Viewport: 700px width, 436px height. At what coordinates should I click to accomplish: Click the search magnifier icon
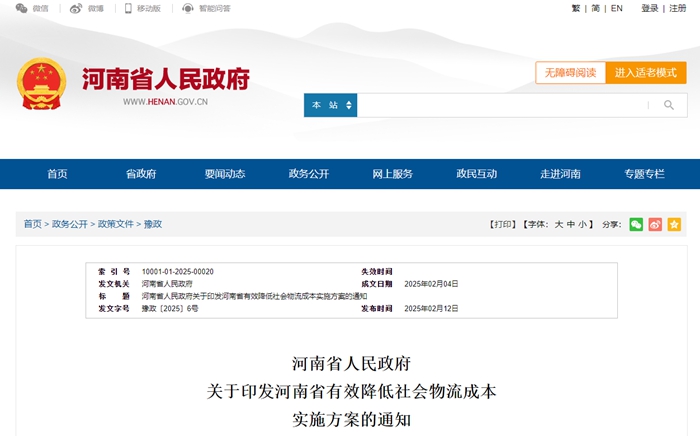point(668,105)
